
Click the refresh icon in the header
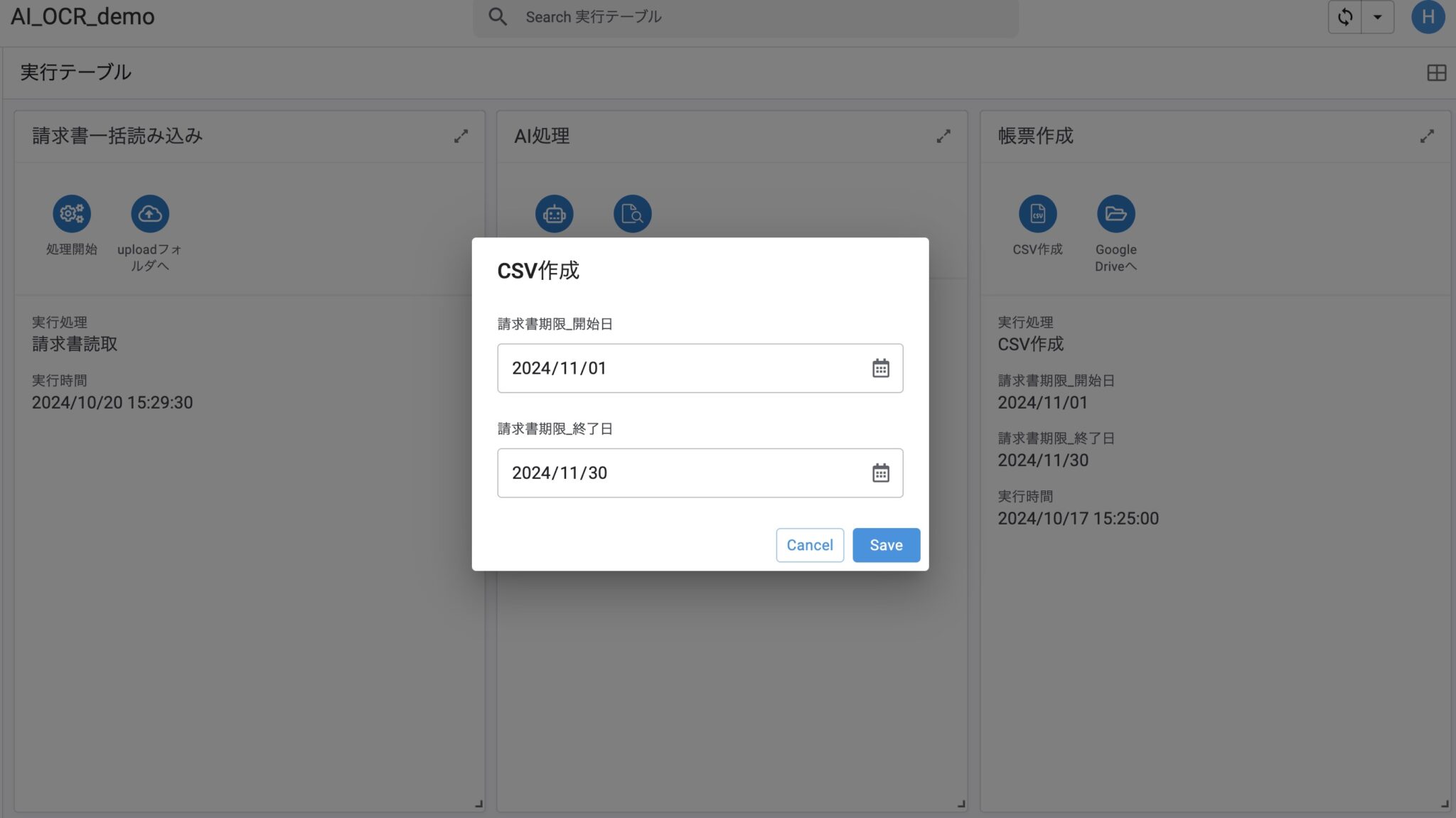coord(1345,16)
